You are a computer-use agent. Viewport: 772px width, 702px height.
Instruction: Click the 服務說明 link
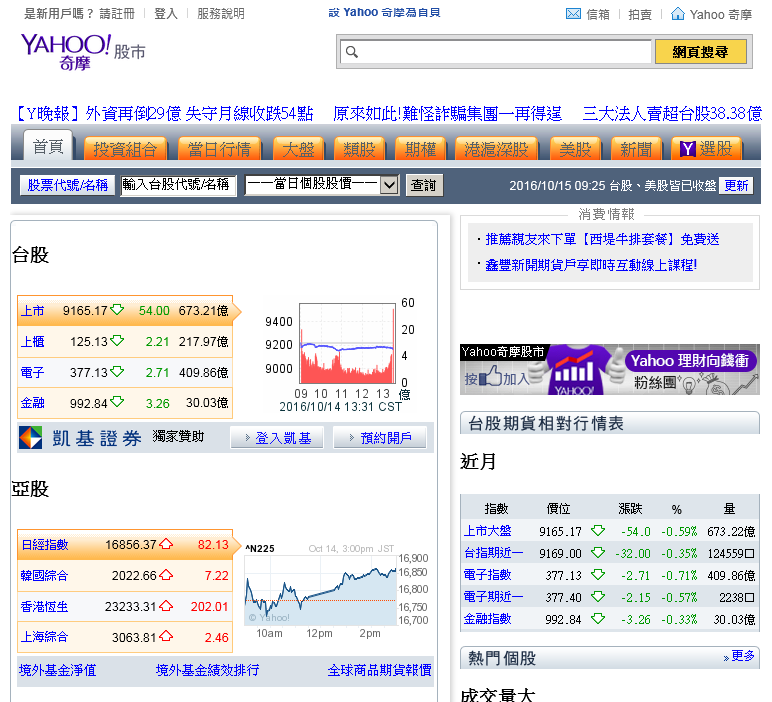click(x=221, y=14)
